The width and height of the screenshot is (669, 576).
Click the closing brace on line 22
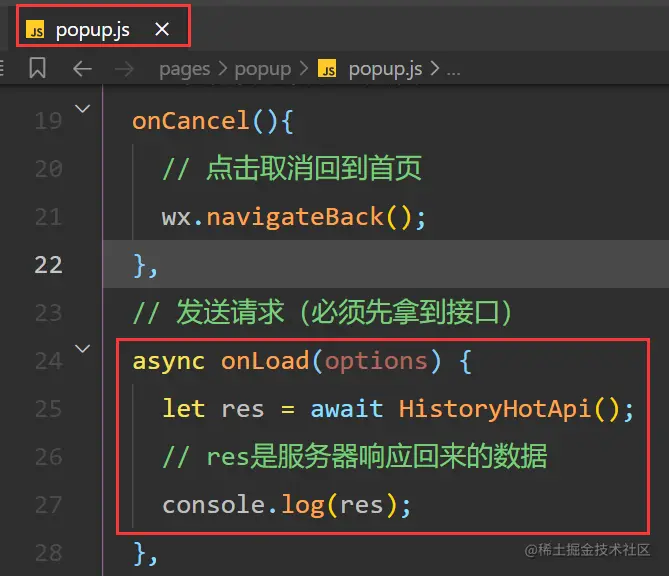tap(141, 266)
